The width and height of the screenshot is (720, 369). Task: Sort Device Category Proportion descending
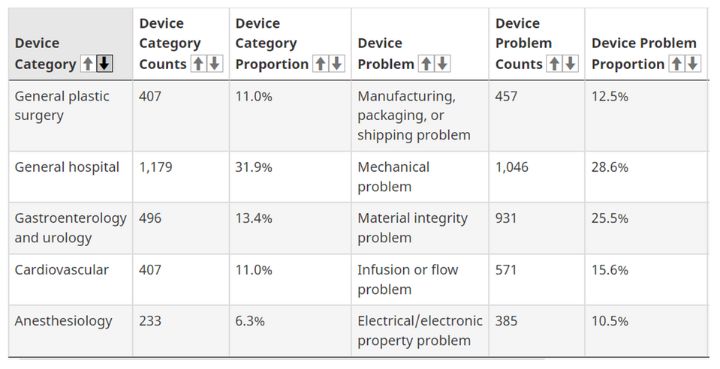[337, 64]
